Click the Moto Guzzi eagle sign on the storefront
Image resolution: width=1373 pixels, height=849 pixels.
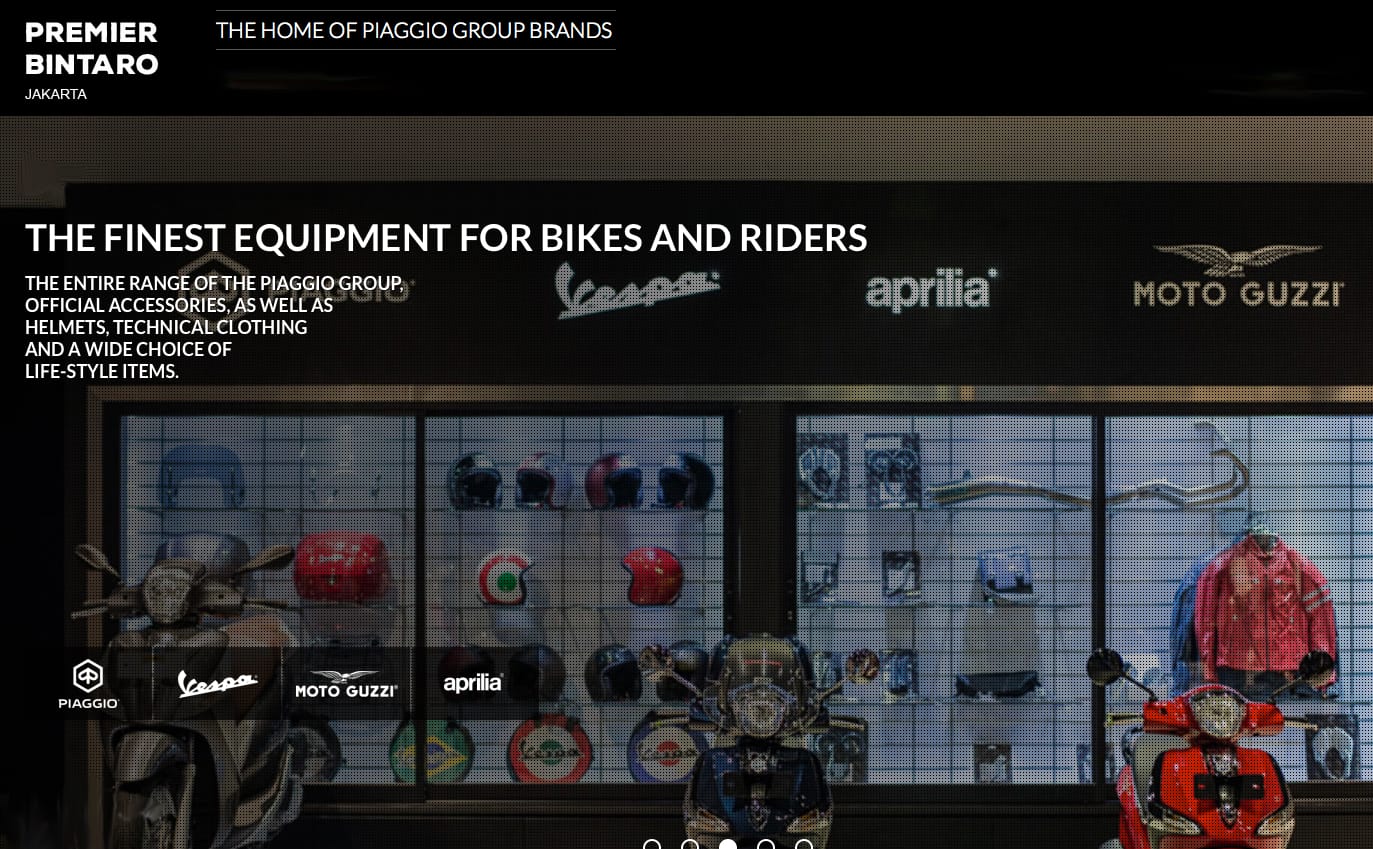point(1238,274)
